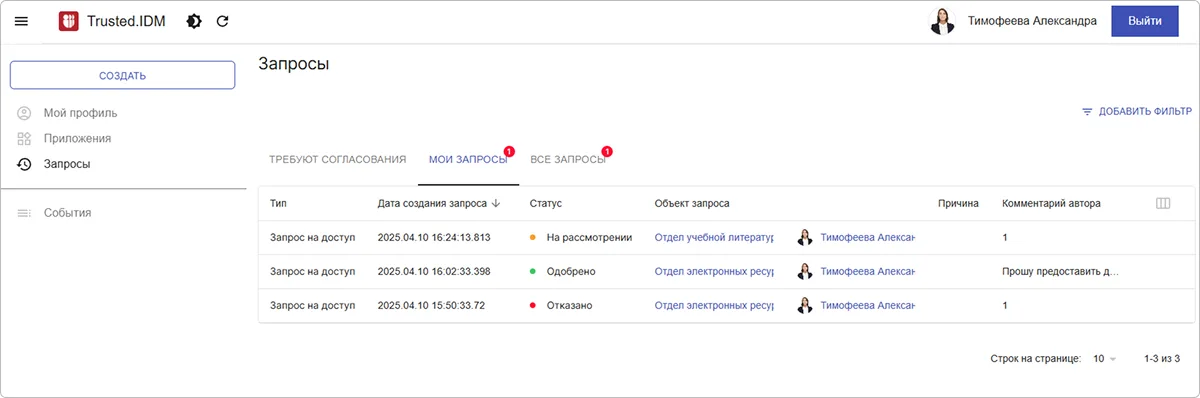This screenshot has width=1200, height=398.
Task: Click the green status dot Одобрено
Action: point(533,271)
